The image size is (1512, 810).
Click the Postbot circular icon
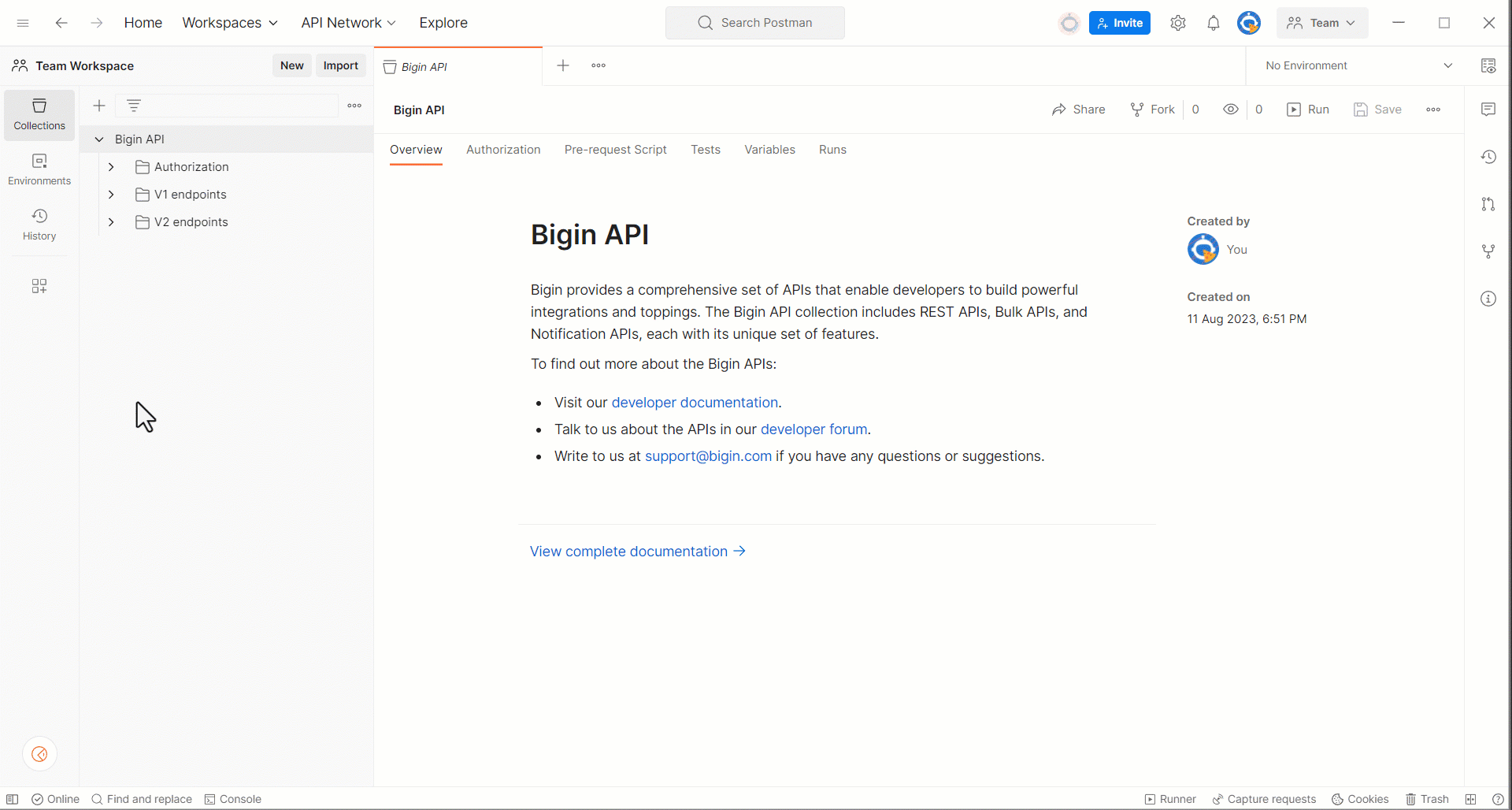pyautogui.click(x=39, y=754)
